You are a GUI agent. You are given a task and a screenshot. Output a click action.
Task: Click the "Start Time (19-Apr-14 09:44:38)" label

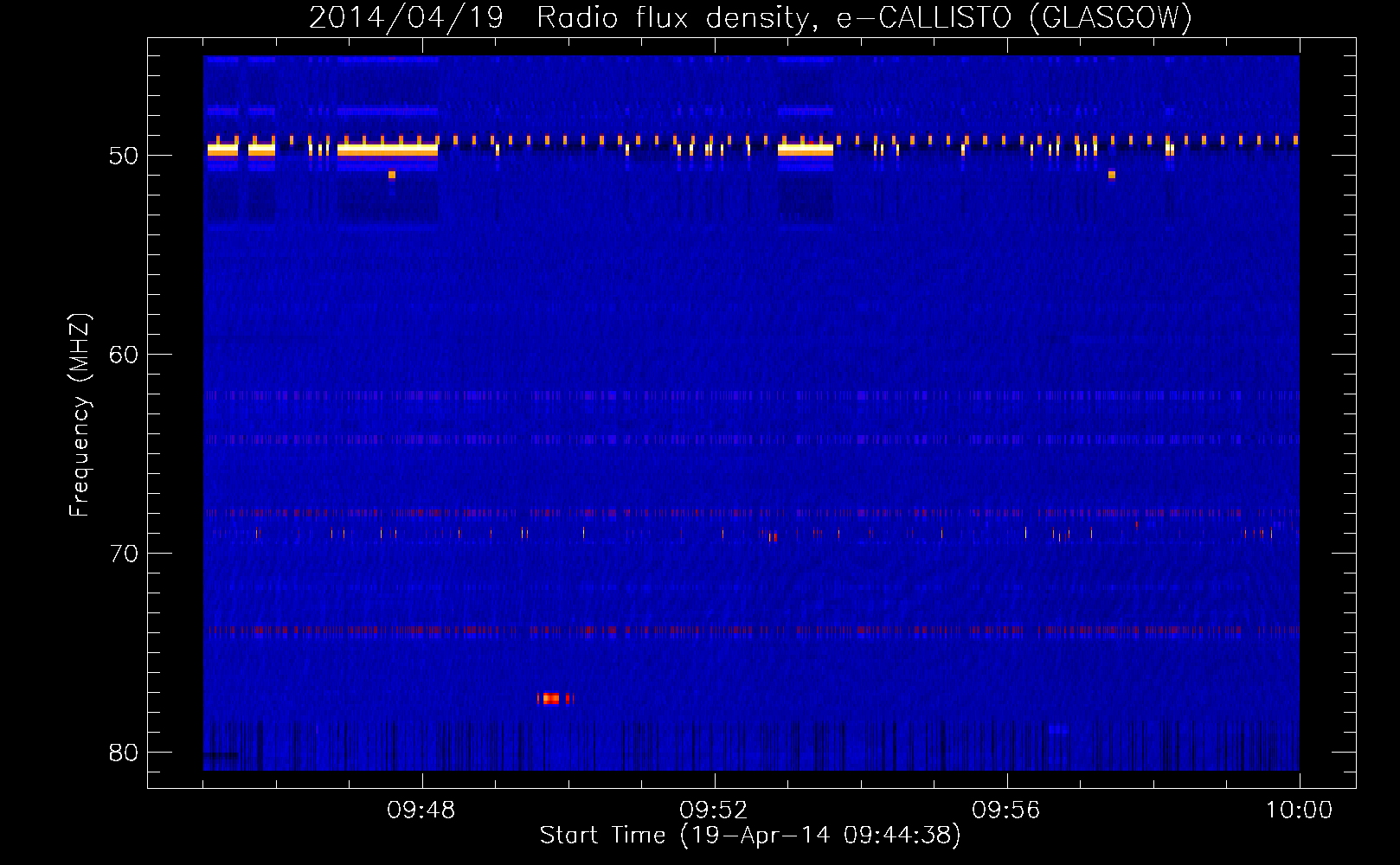[x=750, y=836]
